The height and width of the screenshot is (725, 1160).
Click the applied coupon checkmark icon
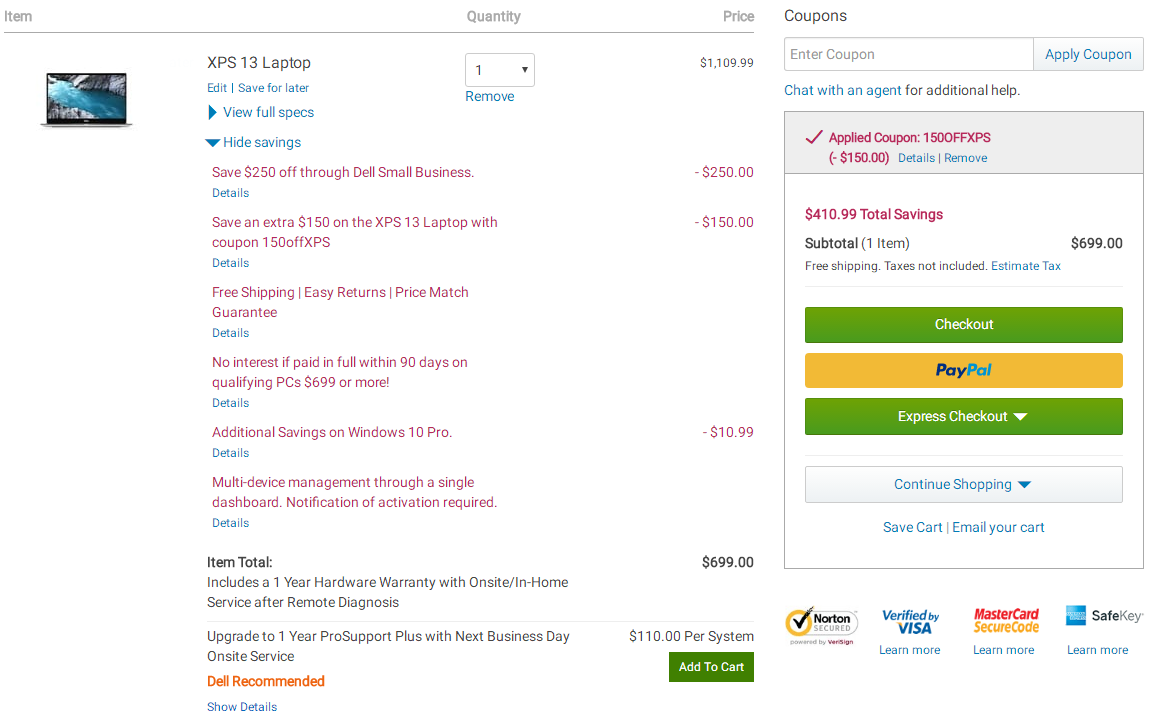[814, 137]
